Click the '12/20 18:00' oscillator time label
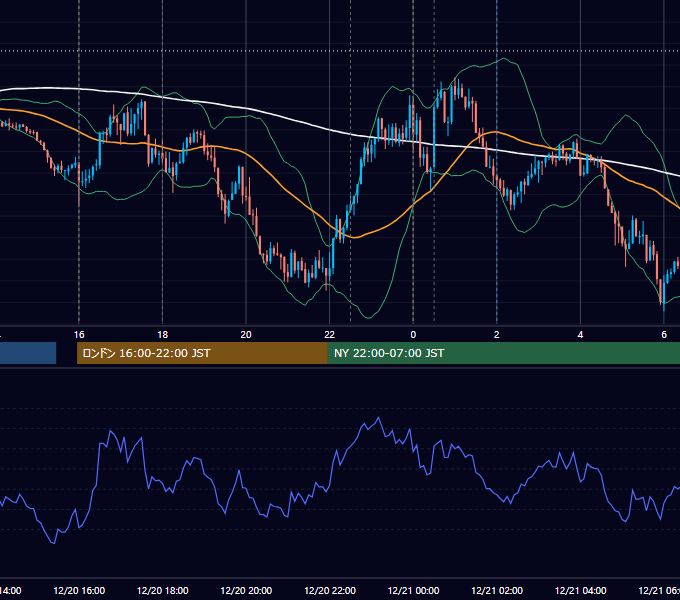Viewport: 680px width, 600px height. [x=163, y=590]
